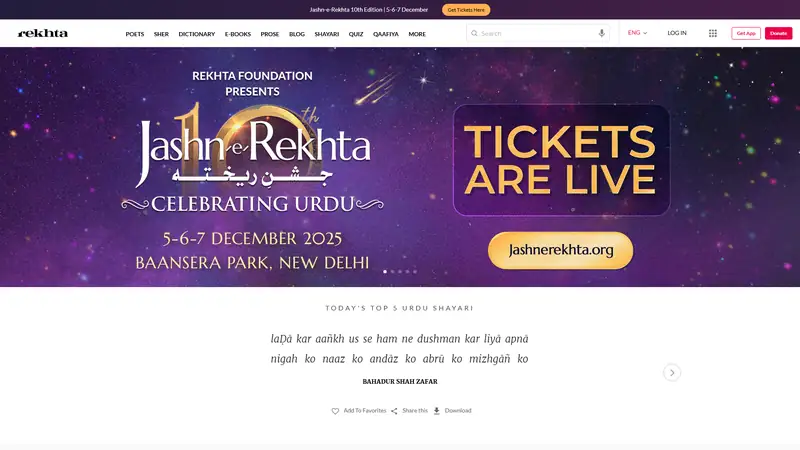The image size is (800, 450).
Task: Expand the MORE navigation menu
Action: [x=417, y=34]
